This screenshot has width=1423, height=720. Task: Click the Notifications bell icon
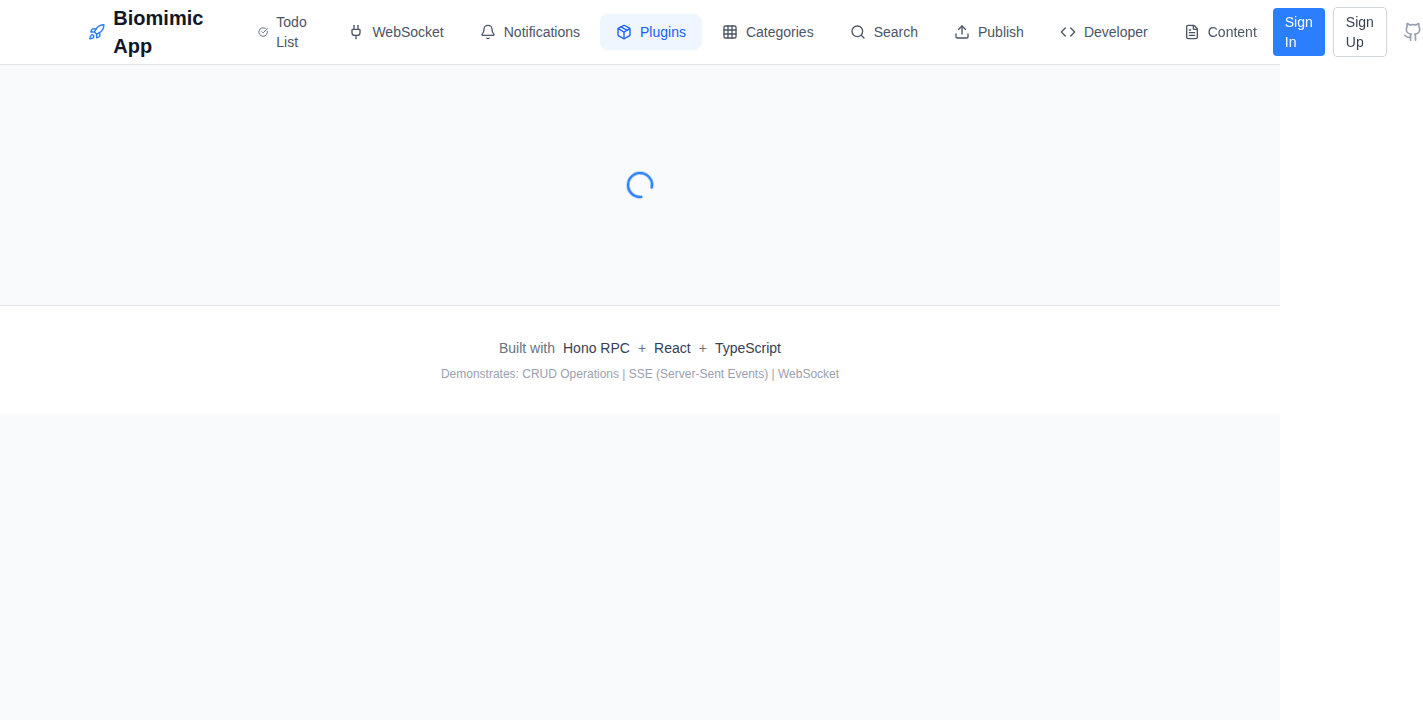tap(488, 32)
